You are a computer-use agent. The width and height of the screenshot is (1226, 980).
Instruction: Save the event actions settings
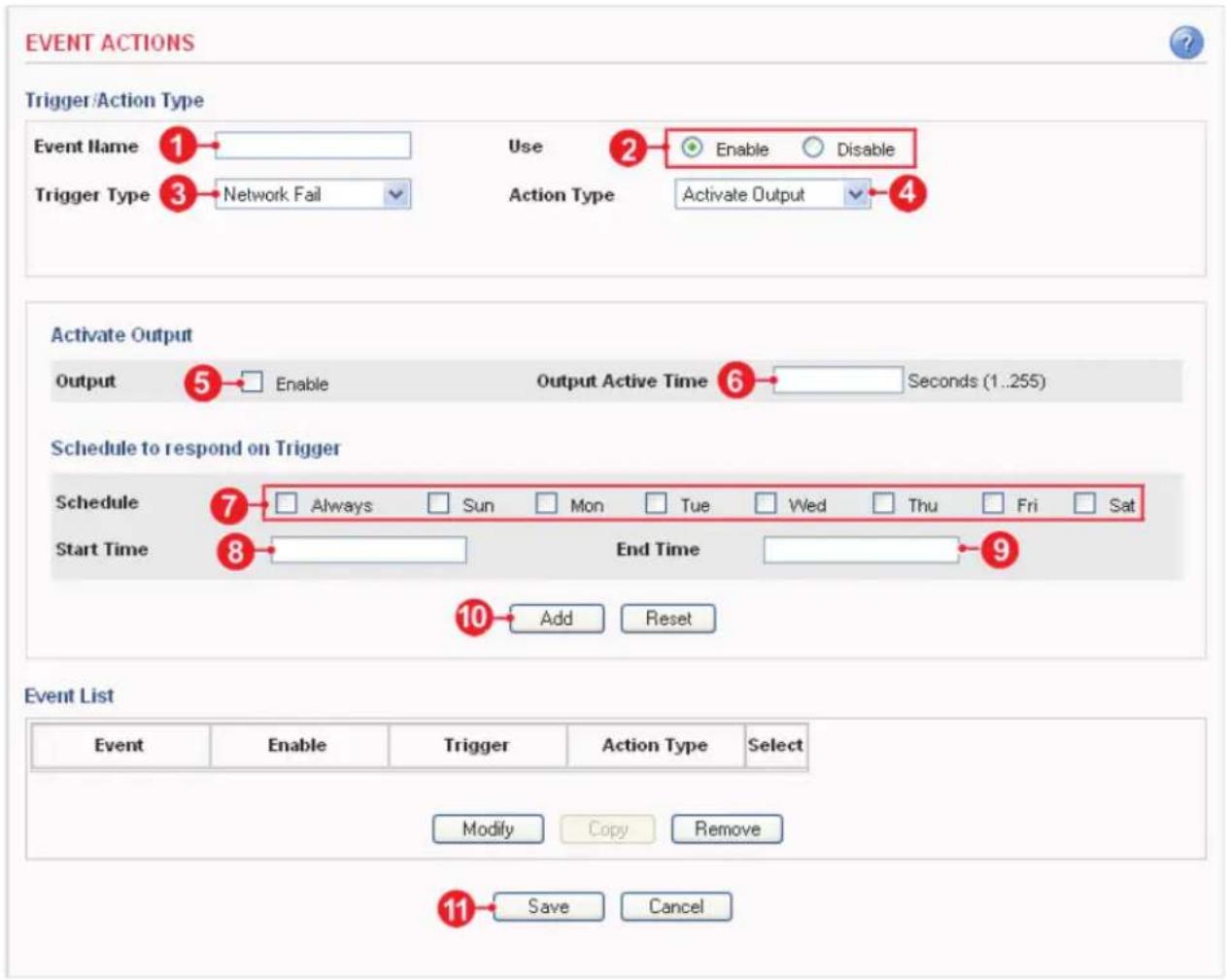point(548,907)
